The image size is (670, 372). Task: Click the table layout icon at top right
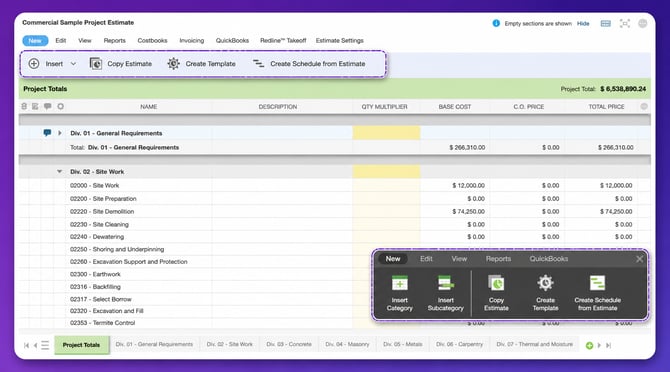pyautogui.click(x=605, y=23)
